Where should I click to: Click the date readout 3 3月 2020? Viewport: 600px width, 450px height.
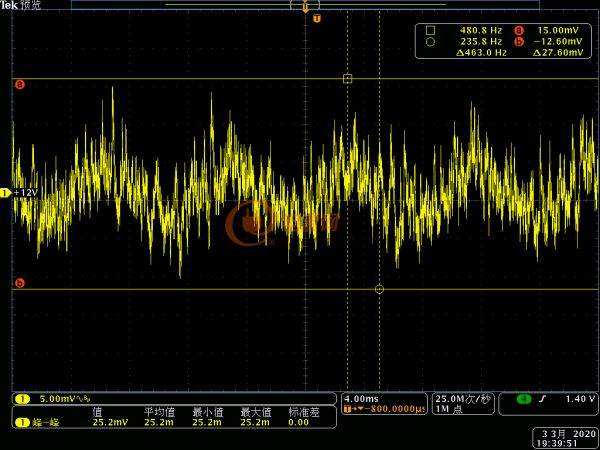(569, 434)
